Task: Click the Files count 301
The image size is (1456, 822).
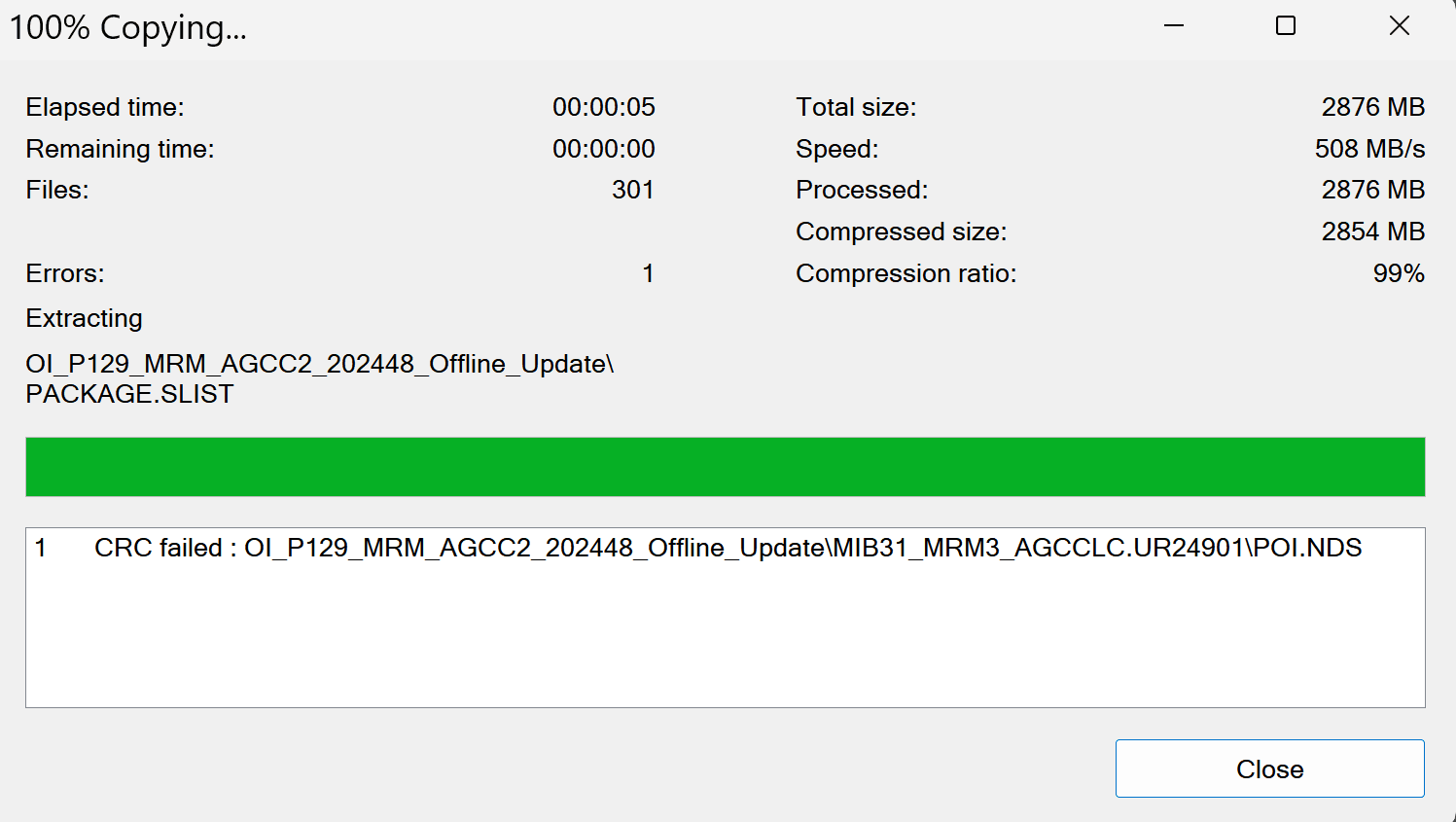Action: pos(632,190)
